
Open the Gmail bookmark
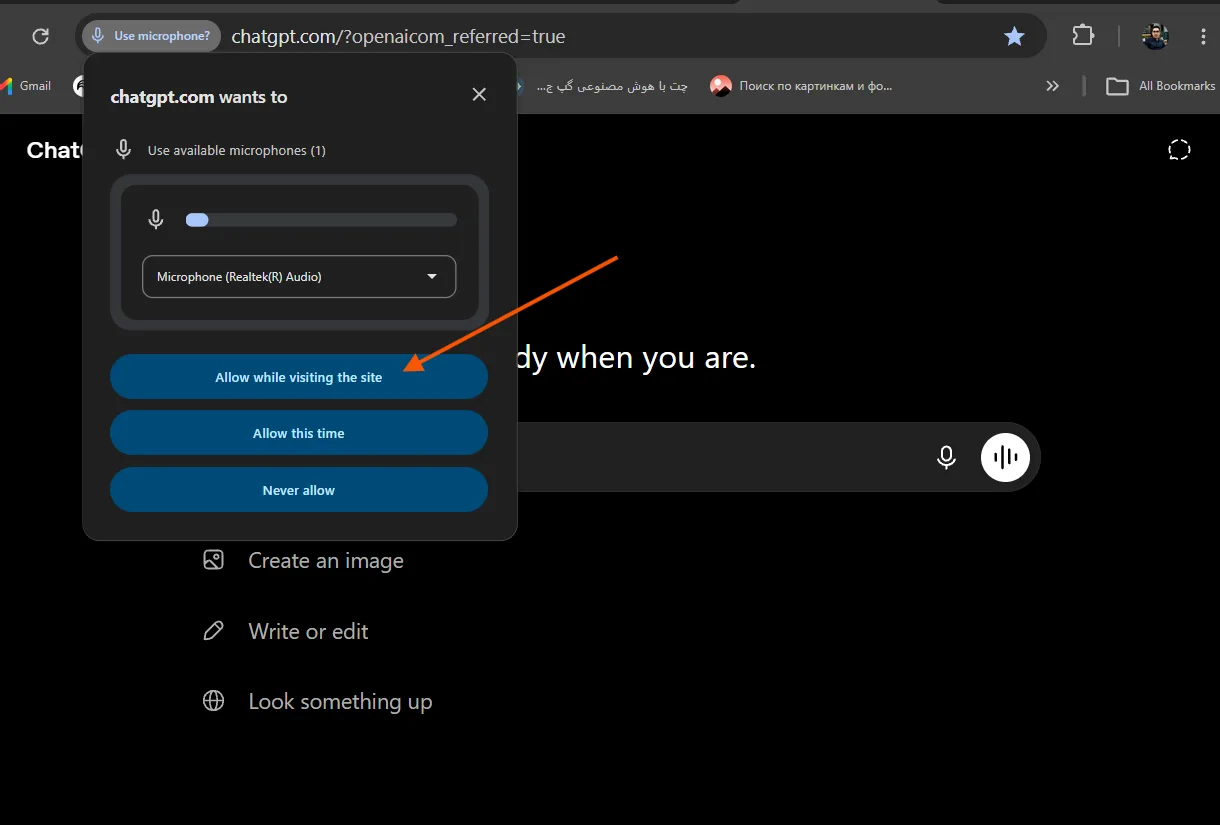(x=25, y=86)
